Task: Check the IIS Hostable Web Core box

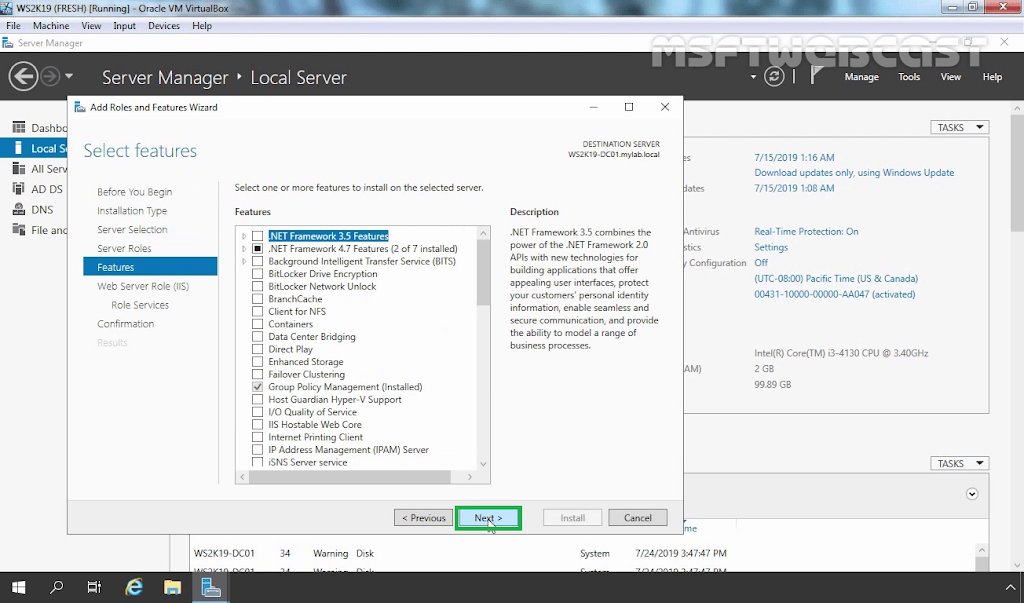Action: [x=258, y=425]
